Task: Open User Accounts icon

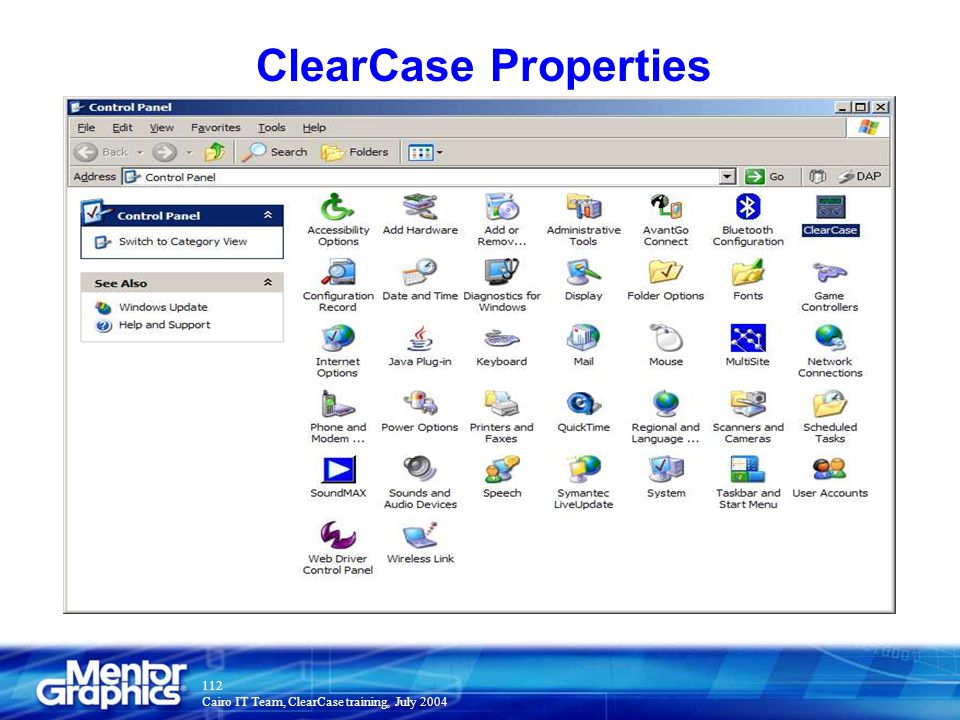Action: pos(830,470)
